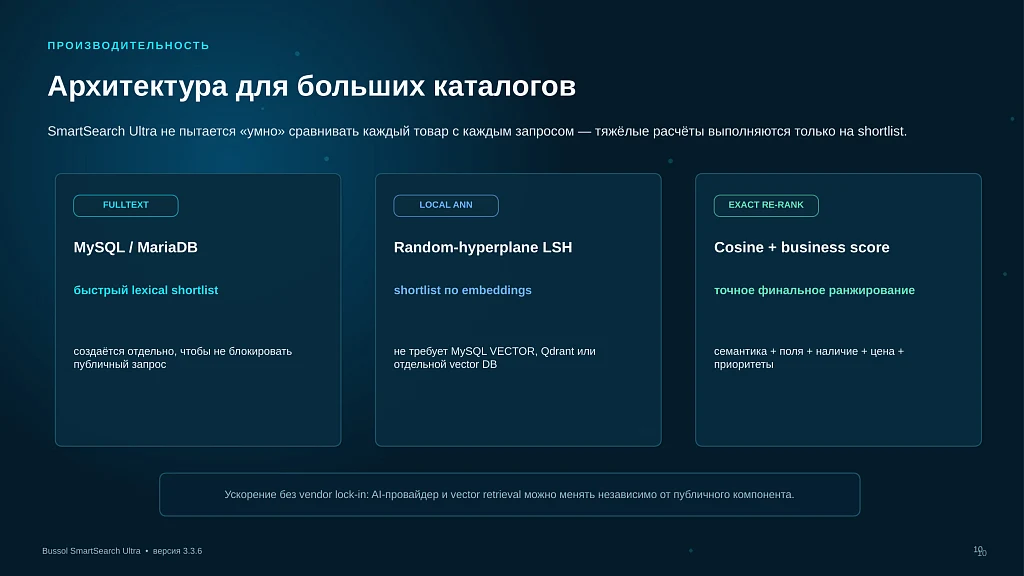
Task: Click the description создаётся отдельно, чтобы не блокировать
Action: [x=183, y=358]
